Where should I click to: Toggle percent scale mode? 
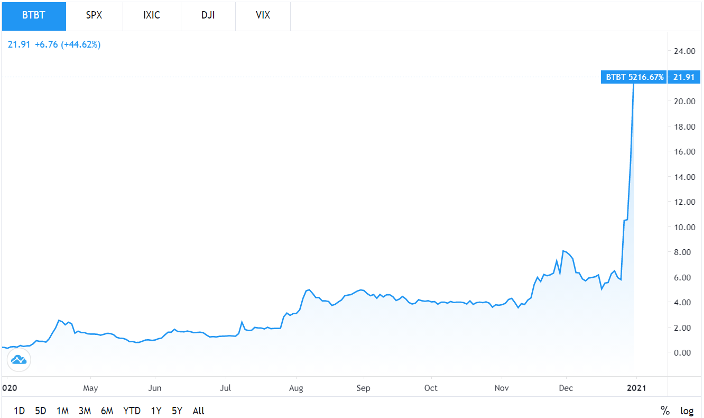(665, 410)
